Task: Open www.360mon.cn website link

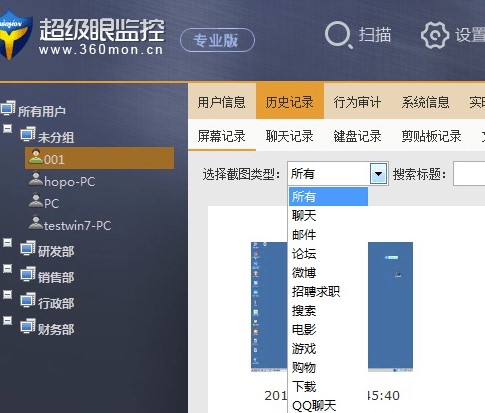Action: coord(101,50)
